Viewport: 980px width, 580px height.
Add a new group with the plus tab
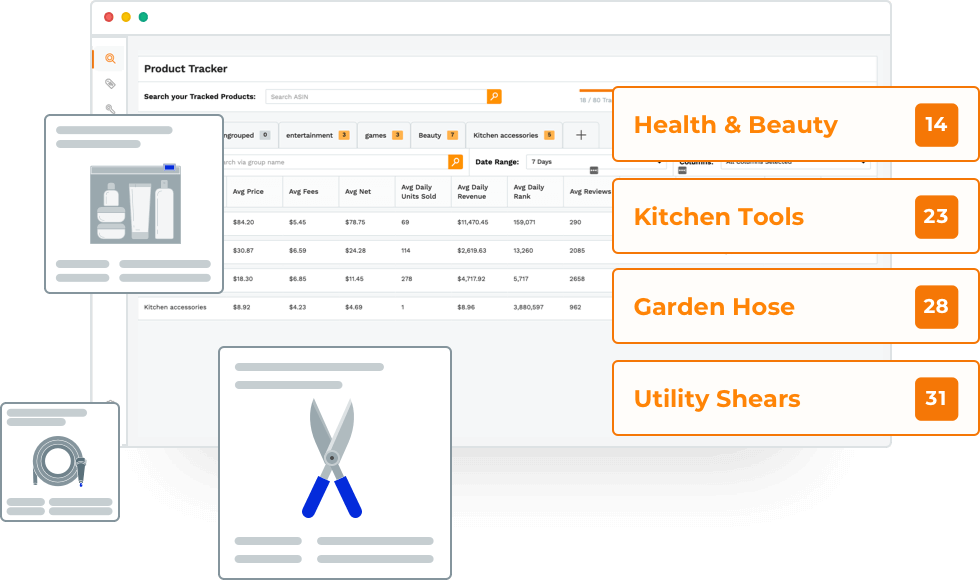click(x=581, y=135)
